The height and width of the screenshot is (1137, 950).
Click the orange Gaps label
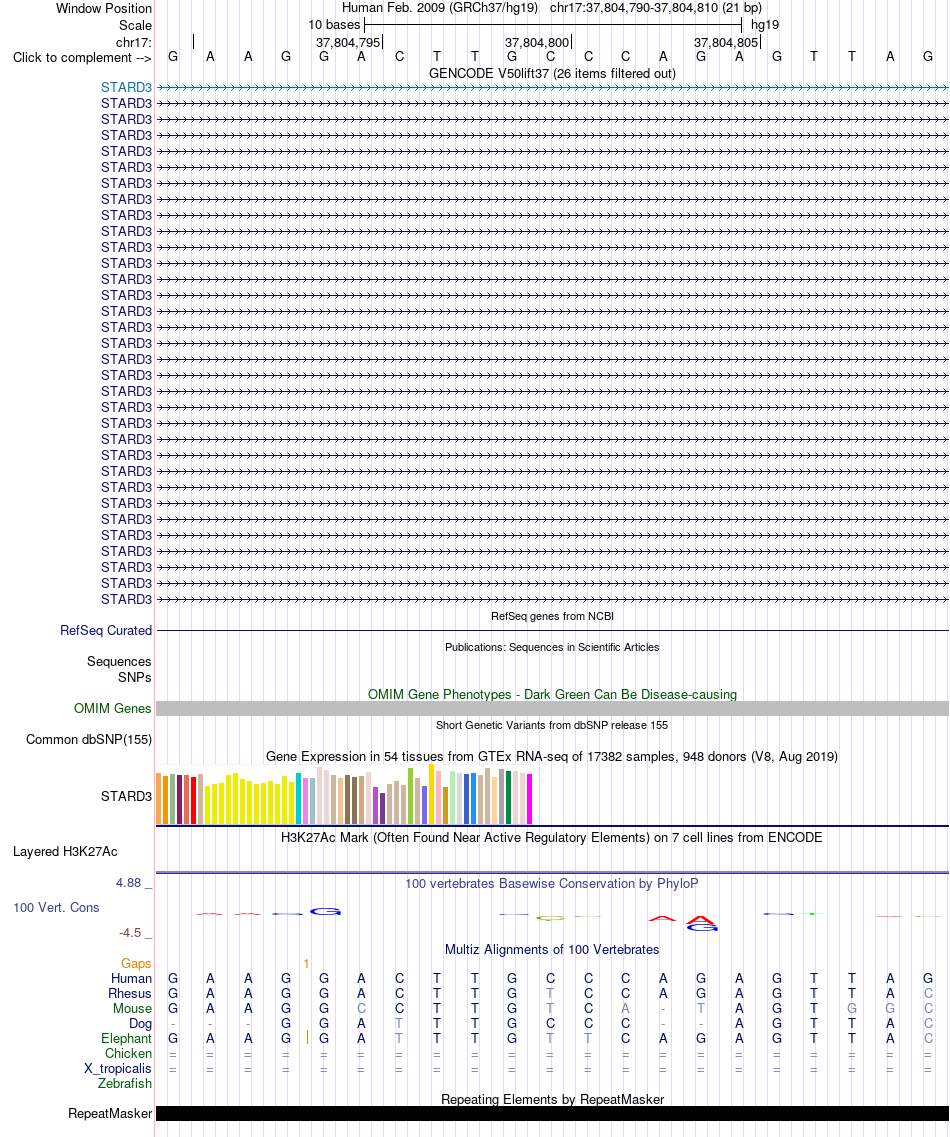pyautogui.click(x=136, y=963)
